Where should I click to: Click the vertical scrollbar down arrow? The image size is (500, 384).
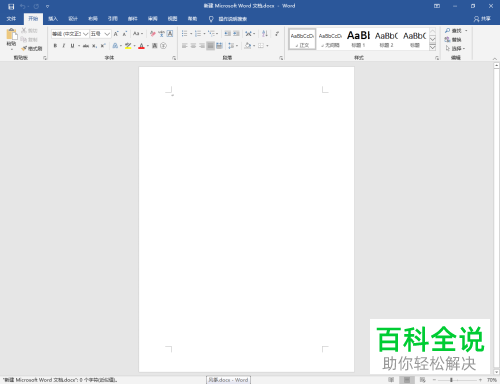pos(496,372)
